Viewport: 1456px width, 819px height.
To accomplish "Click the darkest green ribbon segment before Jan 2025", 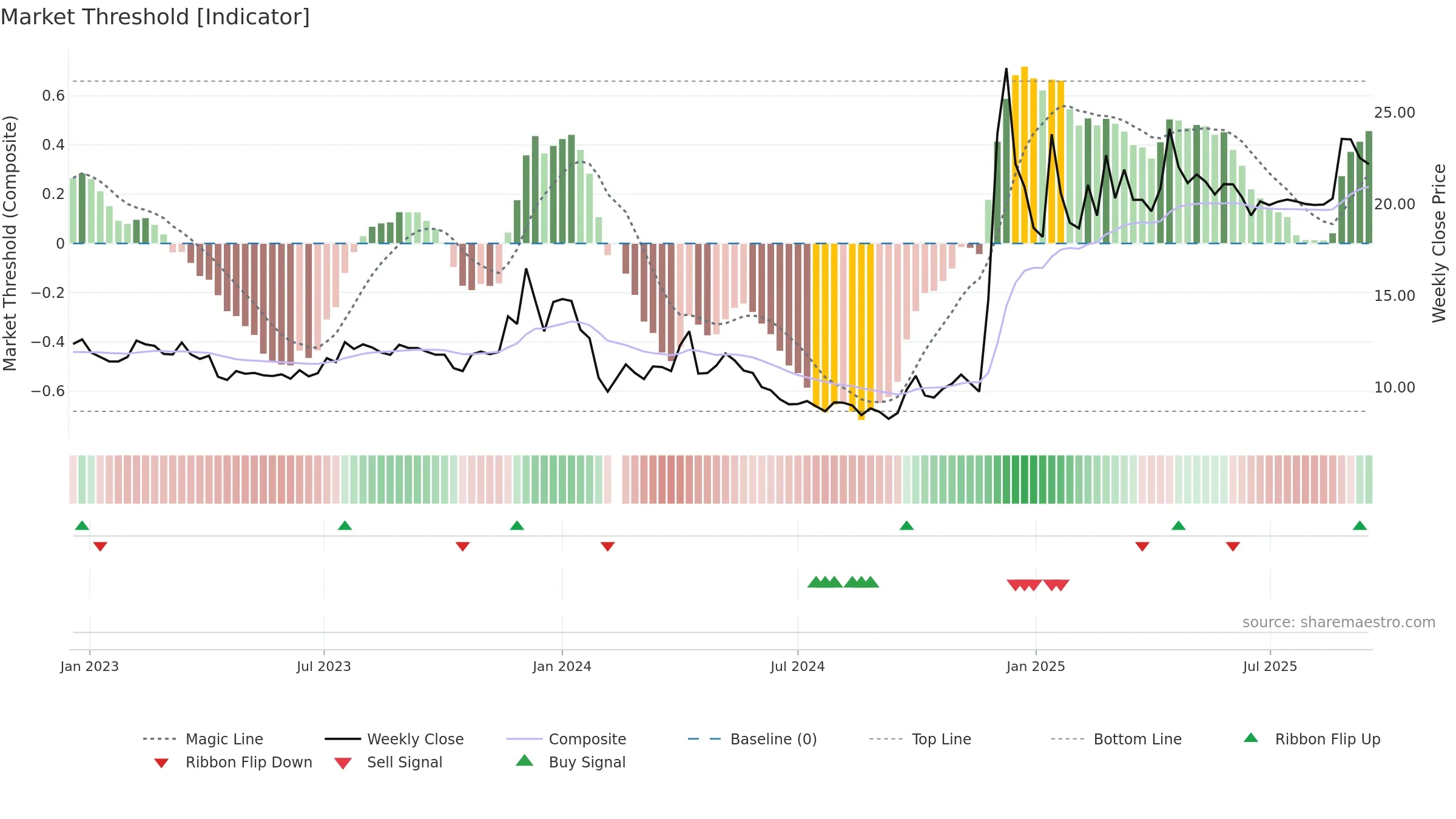I will click(x=1025, y=479).
